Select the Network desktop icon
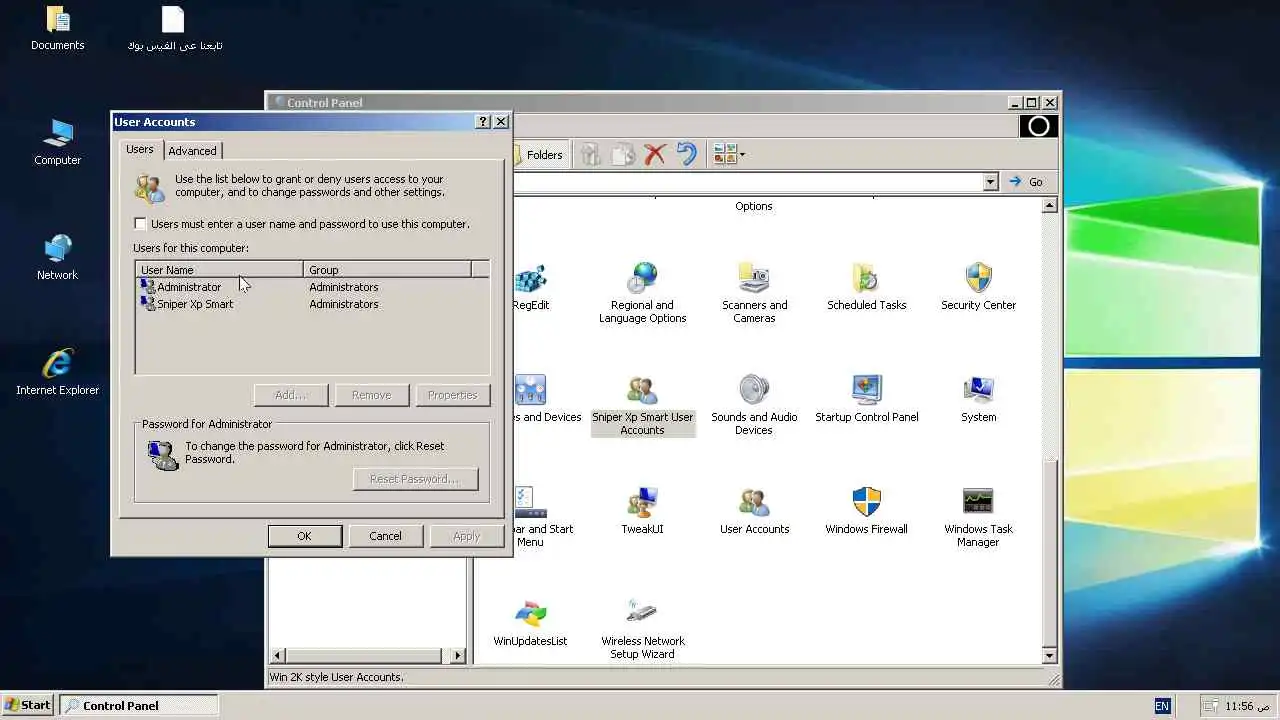 (57, 257)
